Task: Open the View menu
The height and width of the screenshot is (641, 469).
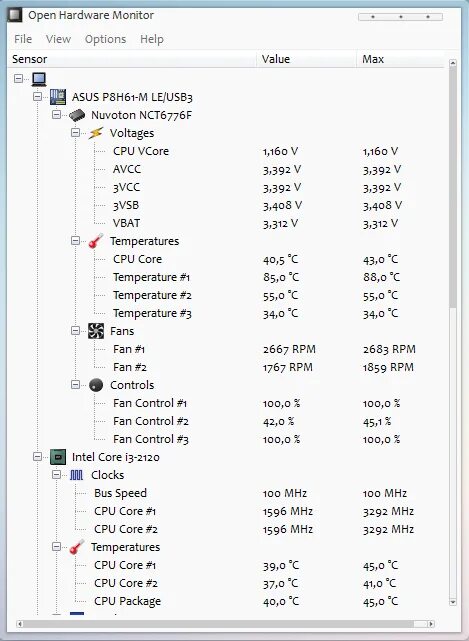Action: pyautogui.click(x=58, y=39)
